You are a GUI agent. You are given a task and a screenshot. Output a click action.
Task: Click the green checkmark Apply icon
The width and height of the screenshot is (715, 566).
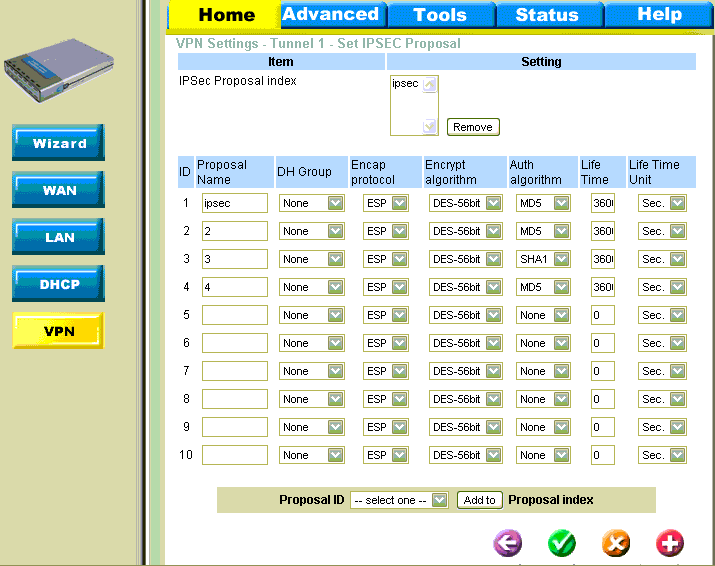tap(562, 543)
